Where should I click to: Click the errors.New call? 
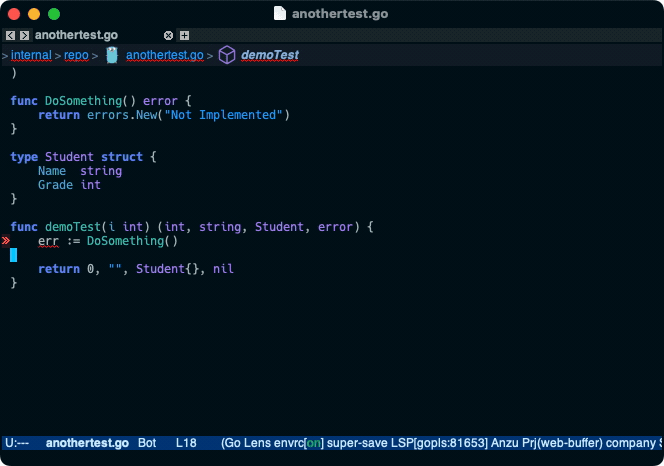122,115
